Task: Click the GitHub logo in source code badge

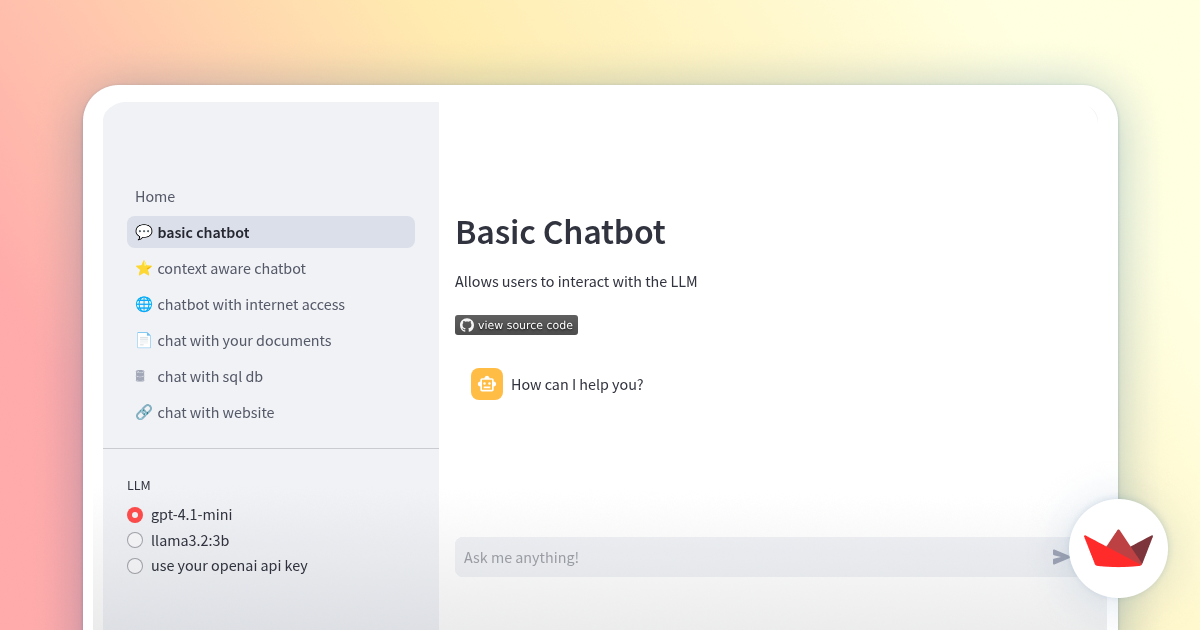Action: coord(466,325)
